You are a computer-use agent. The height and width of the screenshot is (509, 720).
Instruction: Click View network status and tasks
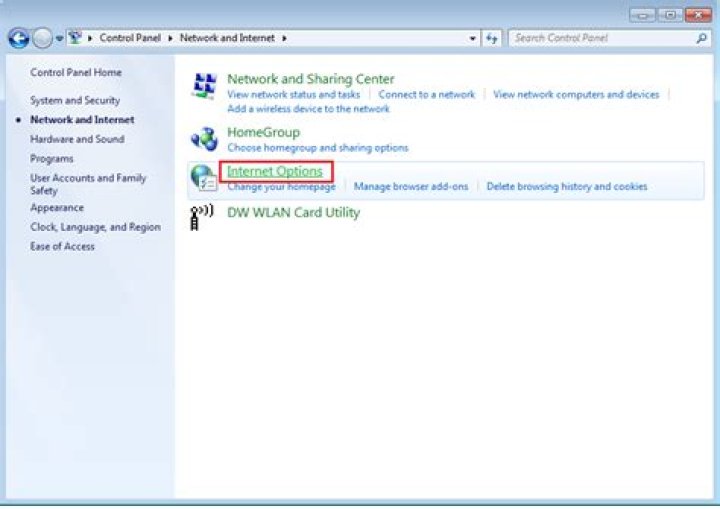pos(294,94)
